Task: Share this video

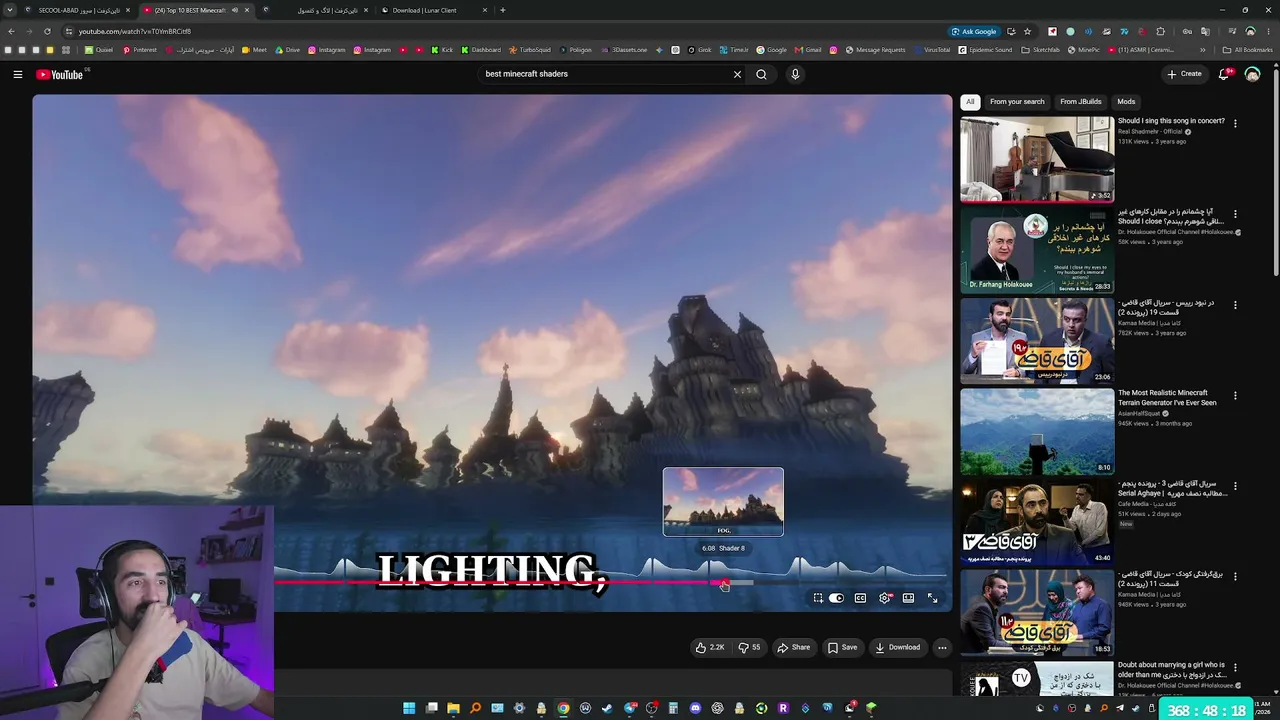Action: click(x=794, y=647)
